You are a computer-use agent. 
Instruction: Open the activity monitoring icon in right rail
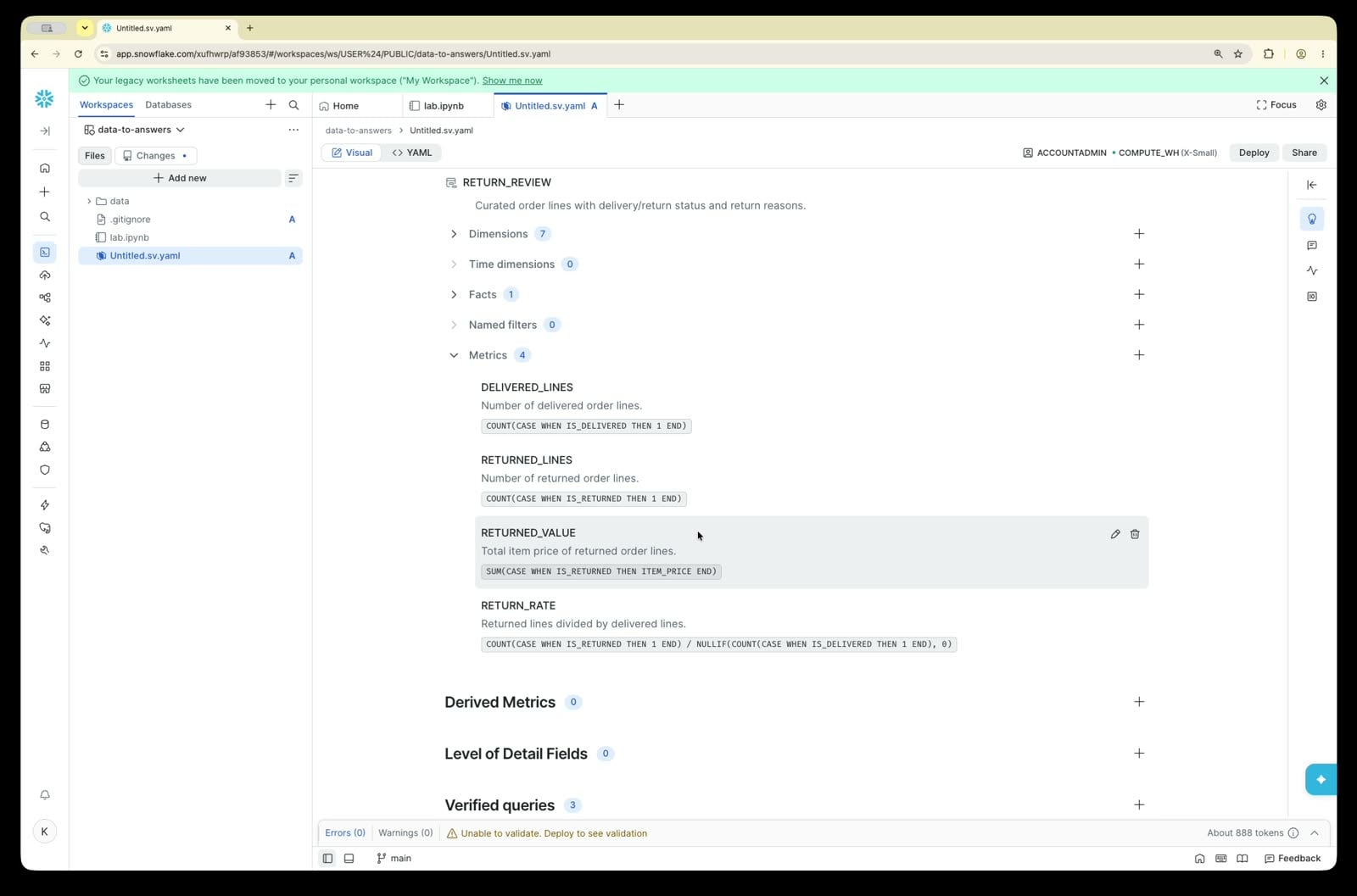coord(1312,270)
